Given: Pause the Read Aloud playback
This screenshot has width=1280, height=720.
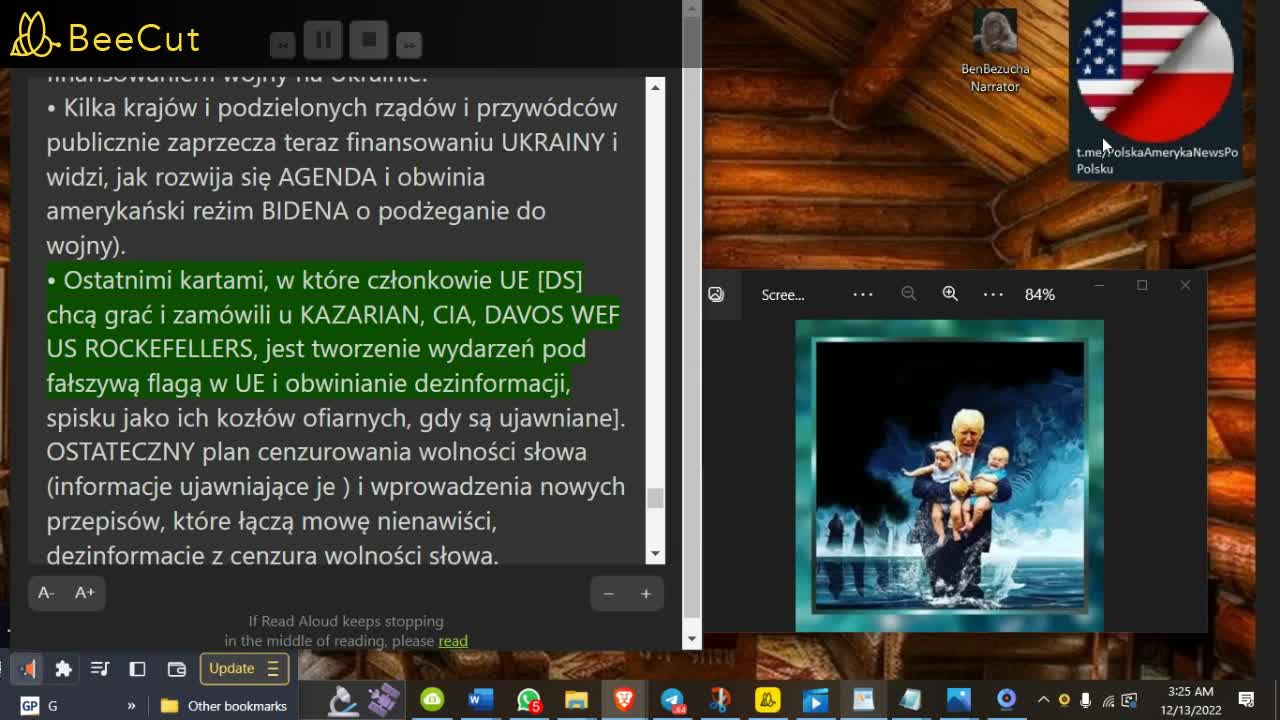Looking at the screenshot, I should [x=323, y=40].
